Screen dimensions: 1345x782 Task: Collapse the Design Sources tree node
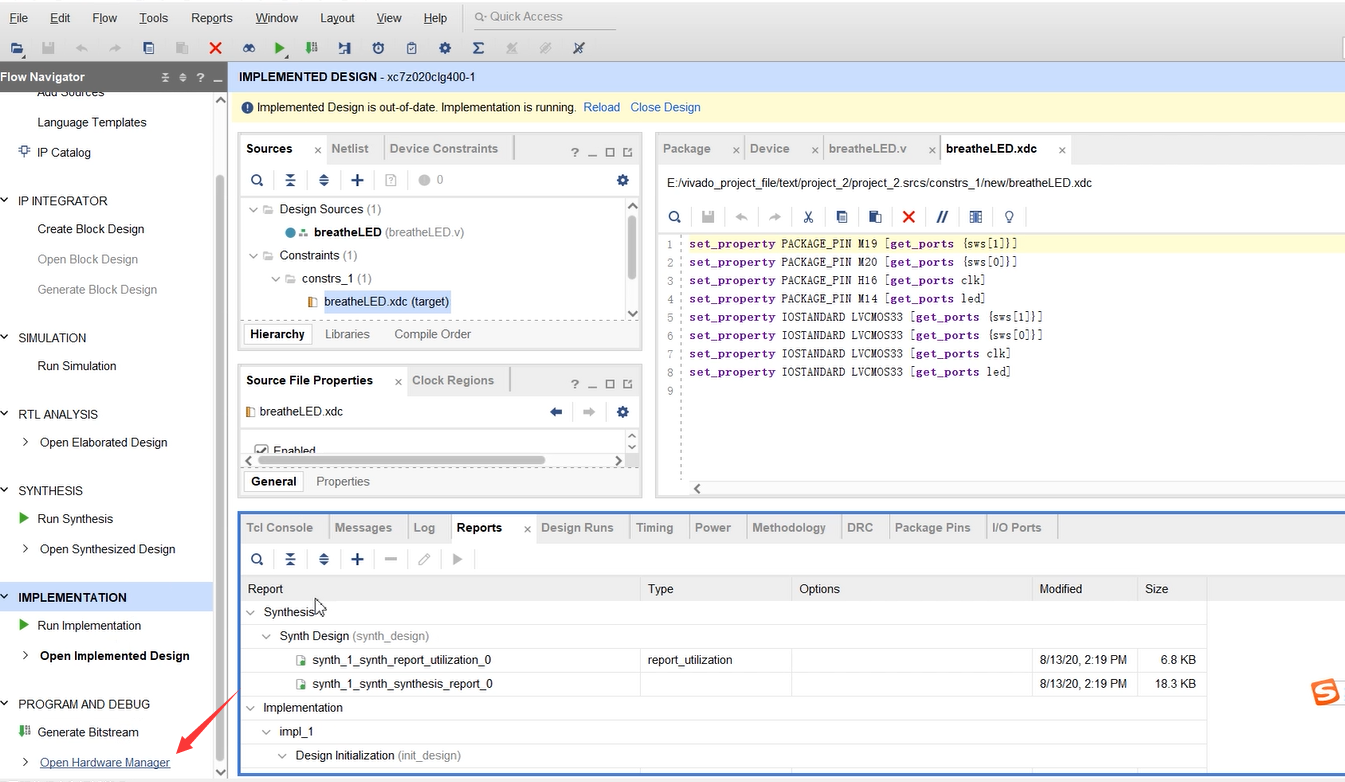(253, 209)
